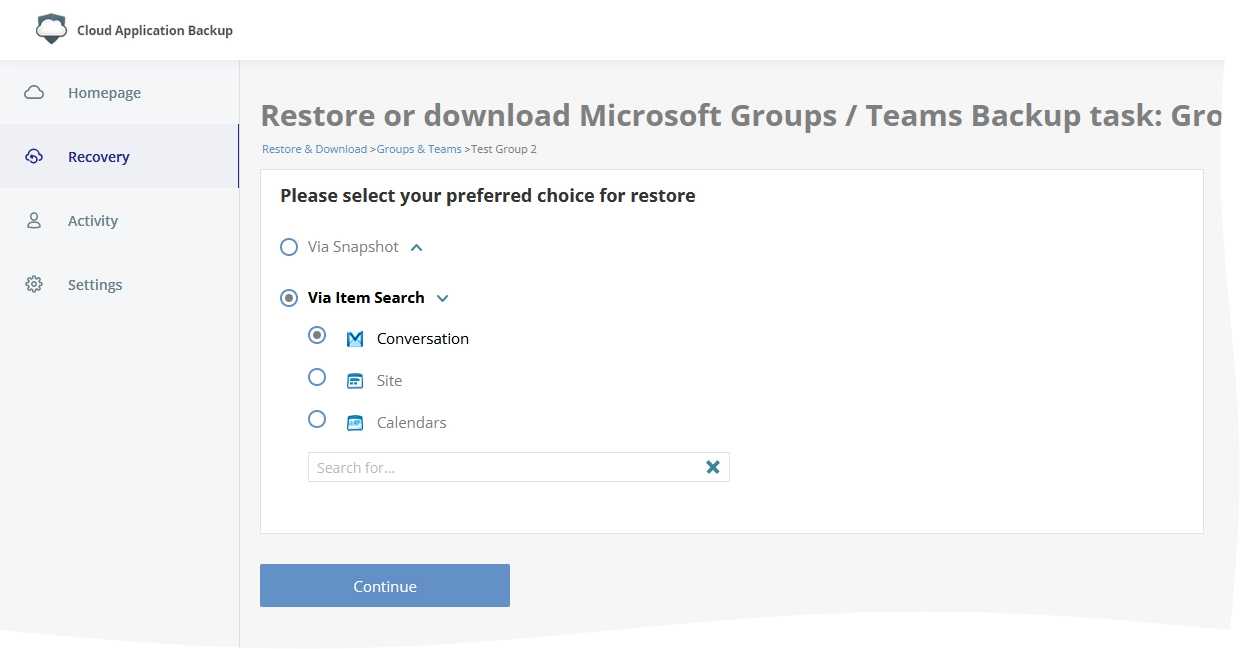The height and width of the screenshot is (649, 1240).
Task: Click the Recovery cloud-restore icon
Action: click(34, 157)
